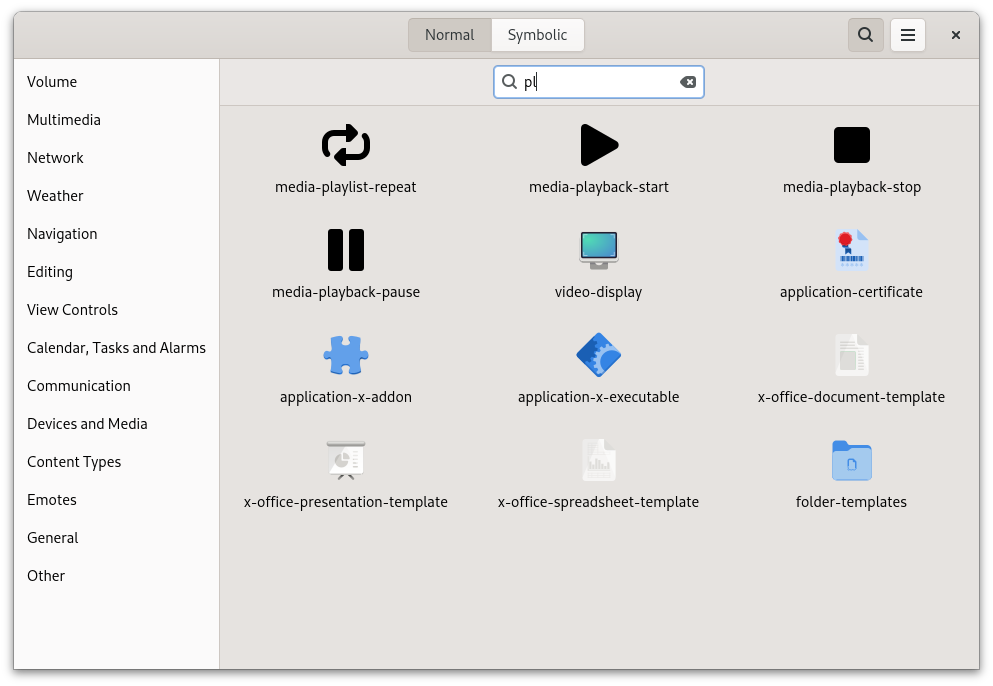Select the application-certificate icon

point(852,250)
